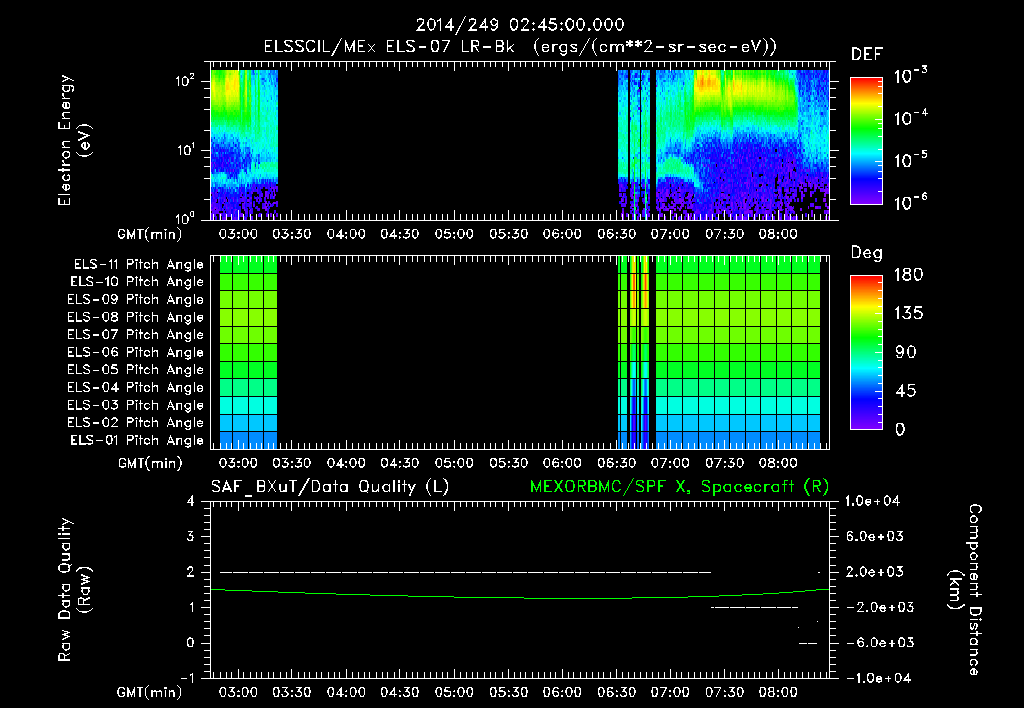Click the white data quality segment at level 1
This screenshot has height=708, width=1024.
754,607
